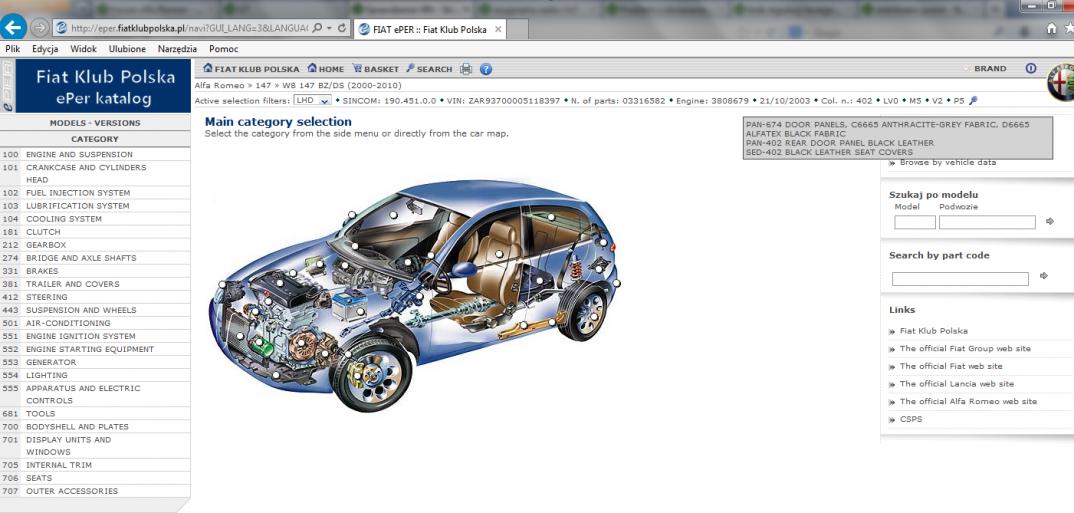Select 103 LUBRIFICATION SYSTEM

95,206
